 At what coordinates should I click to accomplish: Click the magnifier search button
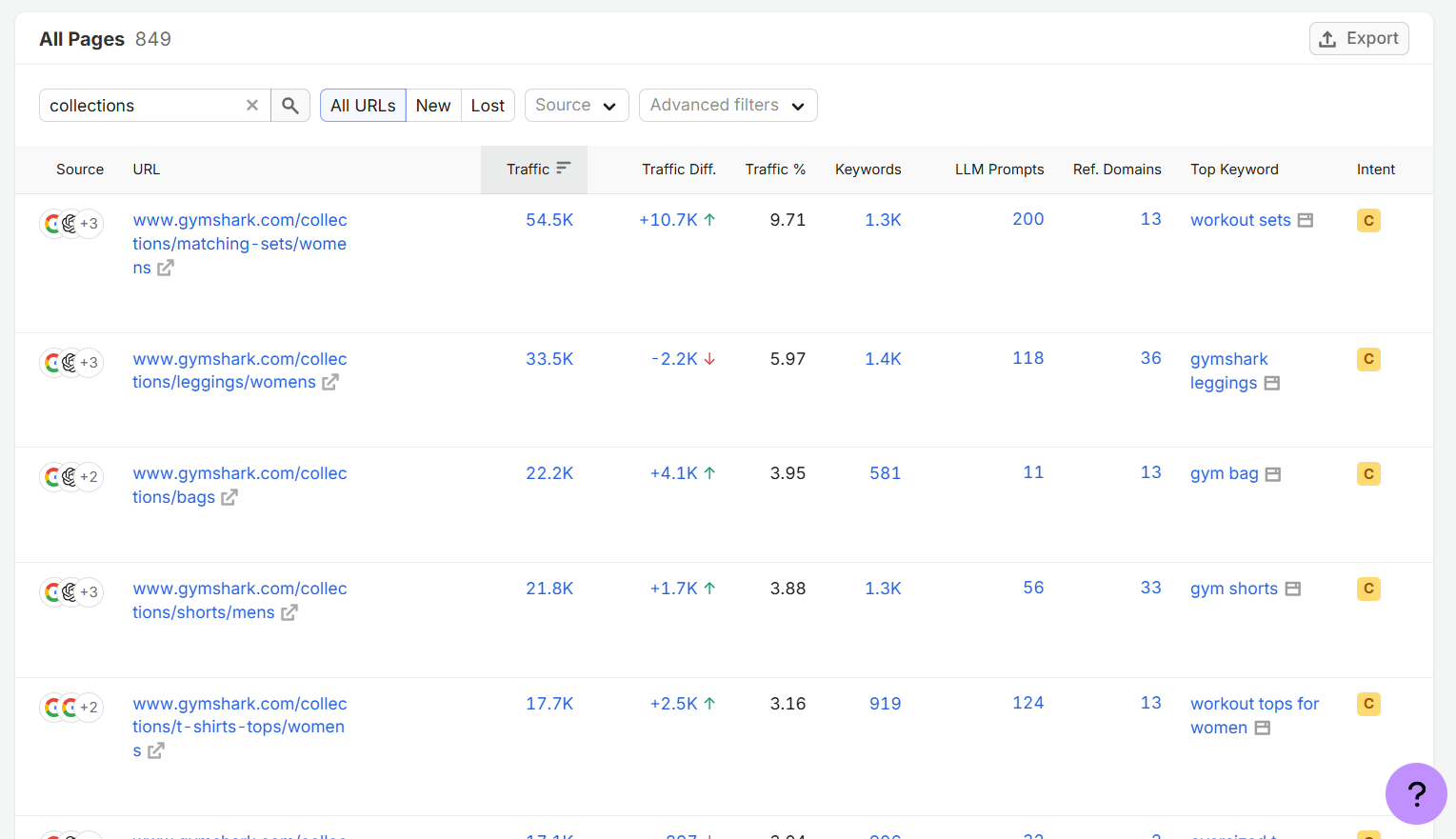pos(290,106)
